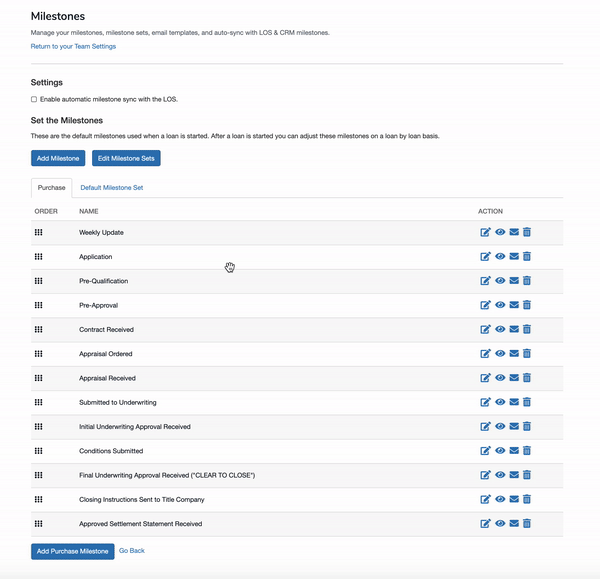Edit the Weekly Update milestone
Viewport: 600px width, 579px height.
tap(485, 232)
